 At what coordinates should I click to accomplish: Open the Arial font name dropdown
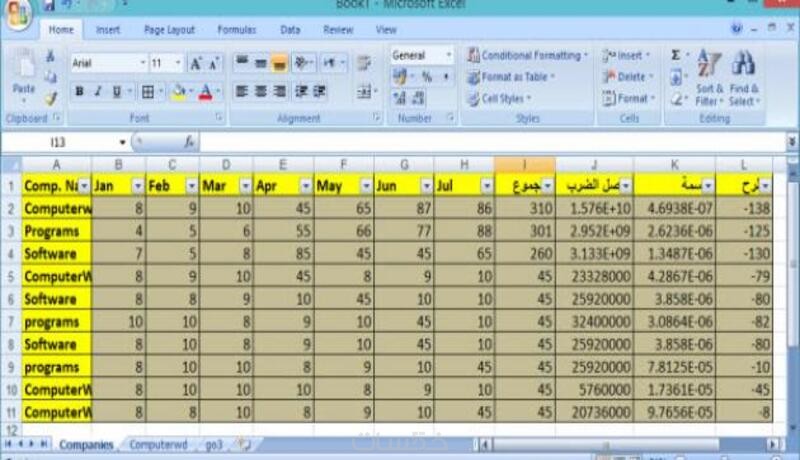click(x=143, y=63)
